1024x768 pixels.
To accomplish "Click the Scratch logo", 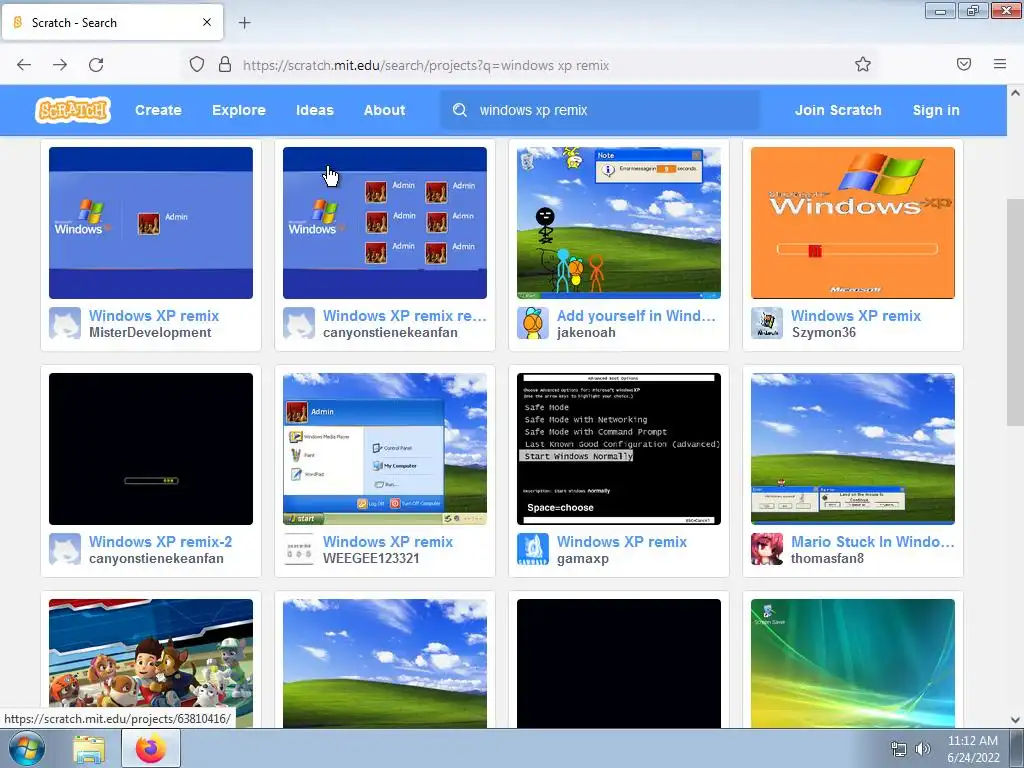I will [x=73, y=110].
